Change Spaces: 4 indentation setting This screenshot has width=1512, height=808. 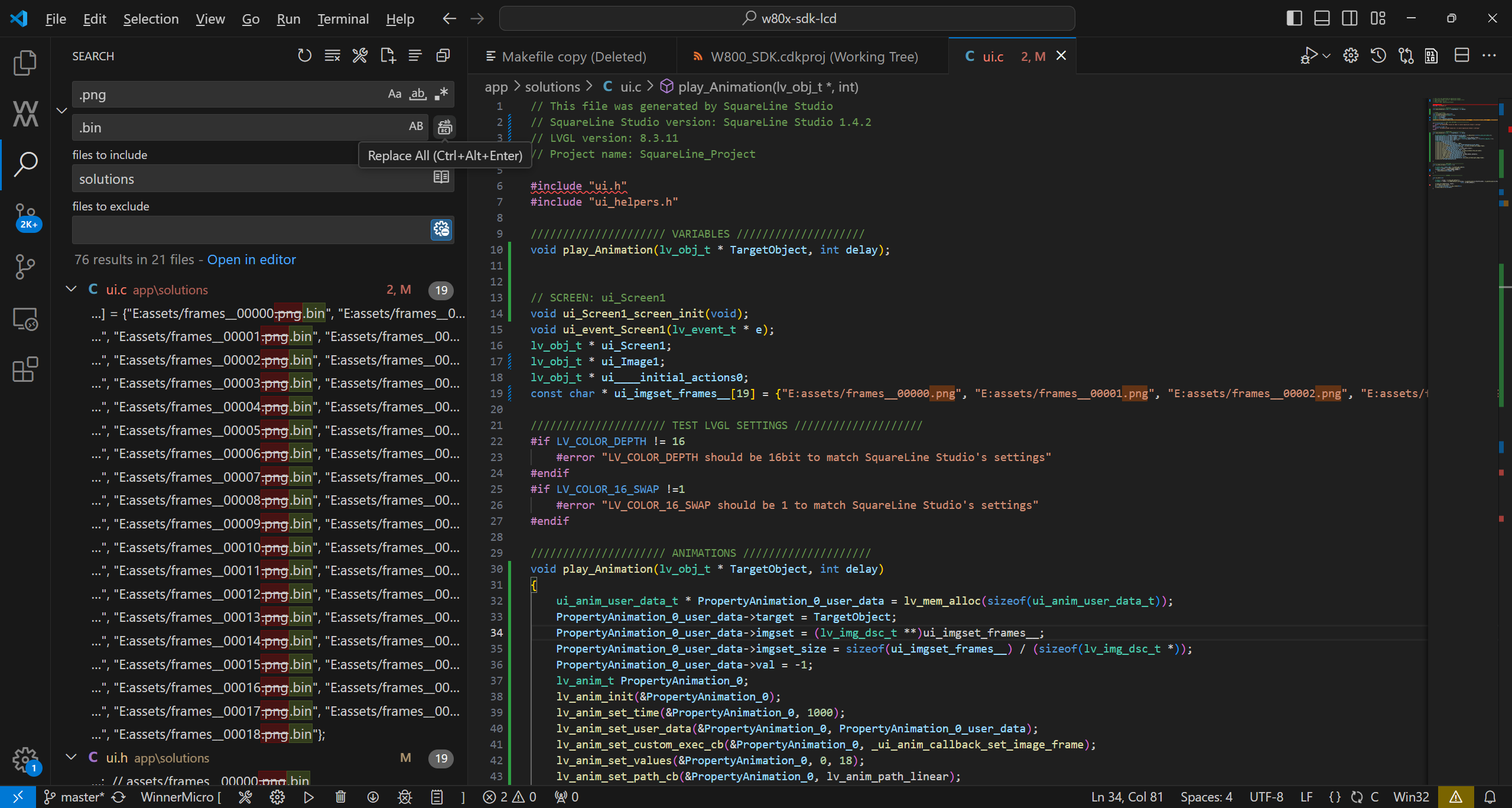[x=1206, y=797]
